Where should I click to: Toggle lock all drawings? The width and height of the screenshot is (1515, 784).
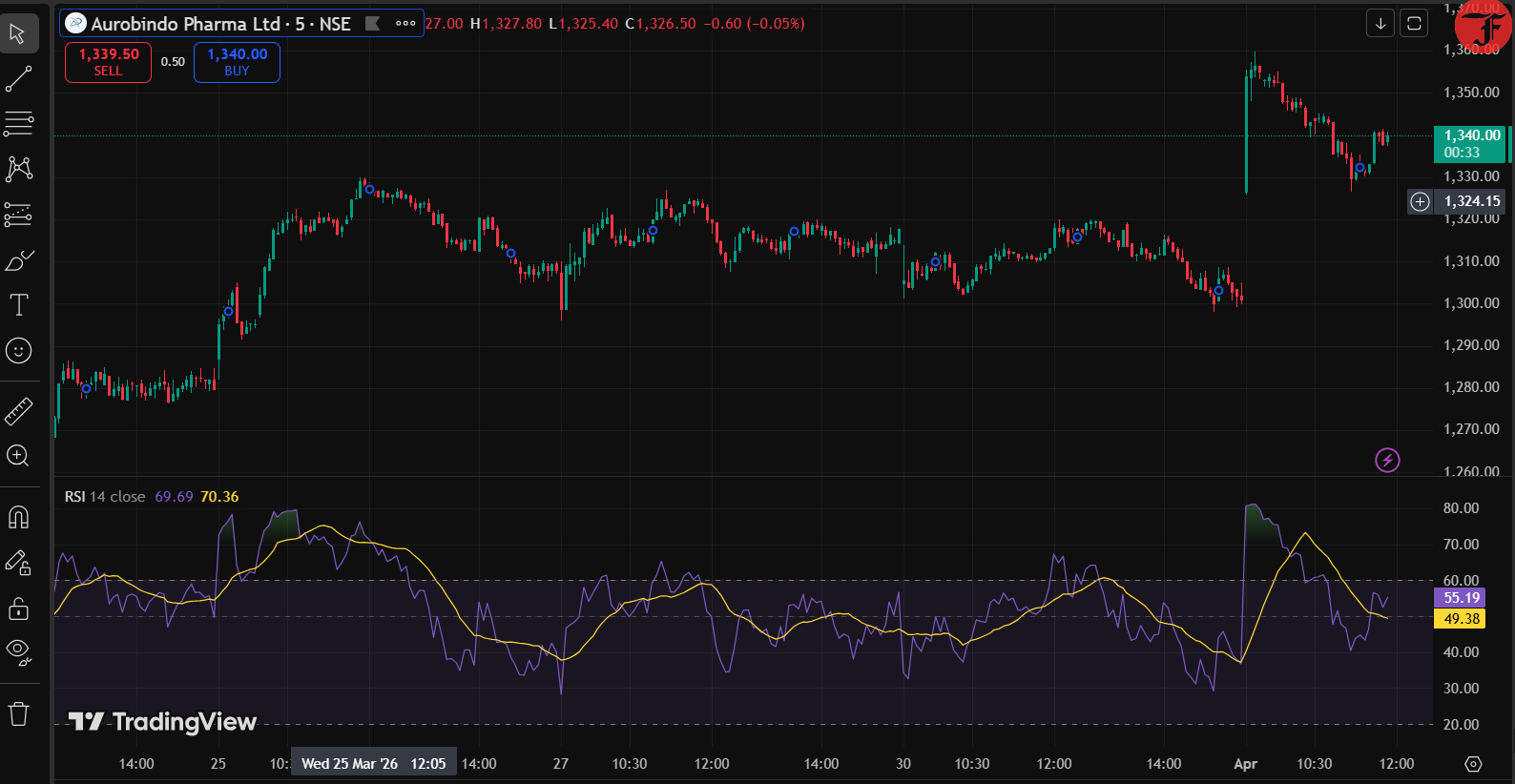coord(18,608)
